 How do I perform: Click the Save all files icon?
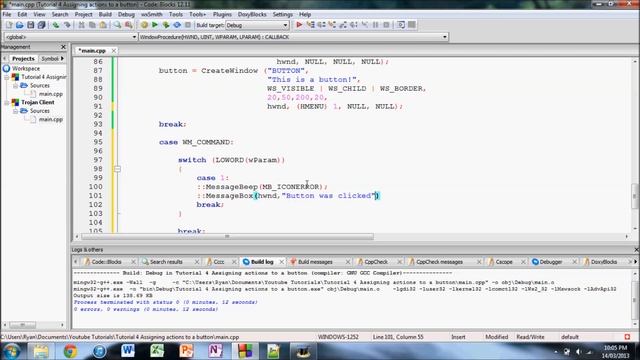point(42,25)
